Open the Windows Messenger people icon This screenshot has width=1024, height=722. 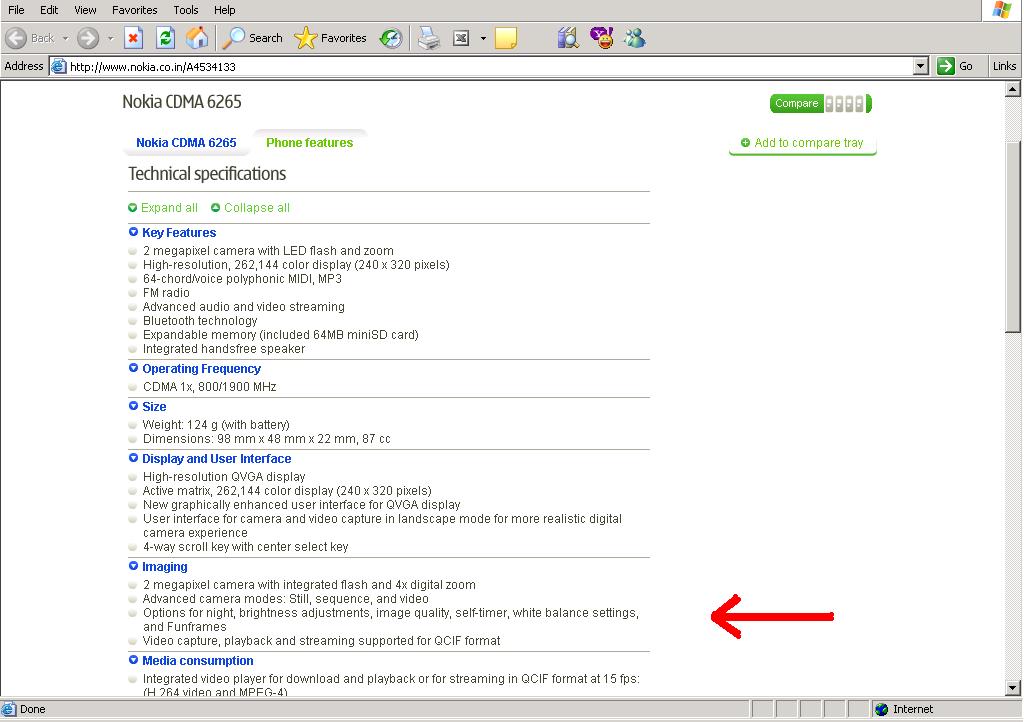click(x=634, y=38)
